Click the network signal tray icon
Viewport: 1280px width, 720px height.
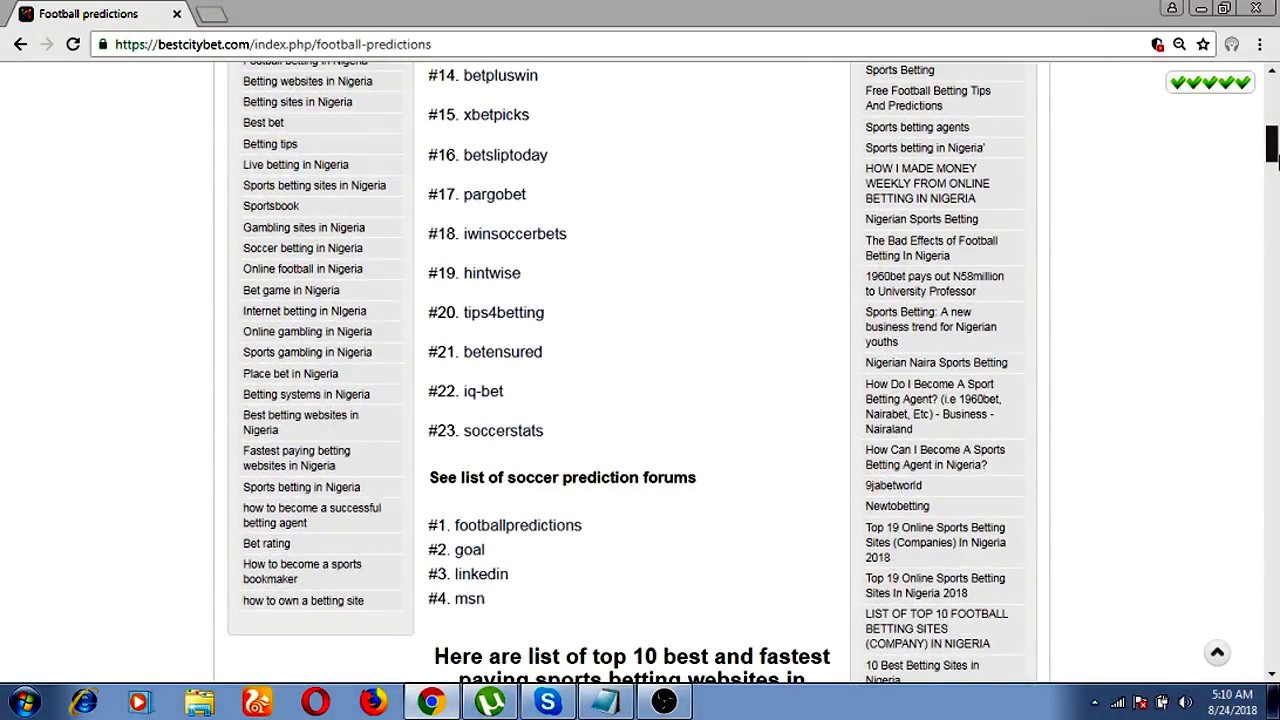(1117, 703)
